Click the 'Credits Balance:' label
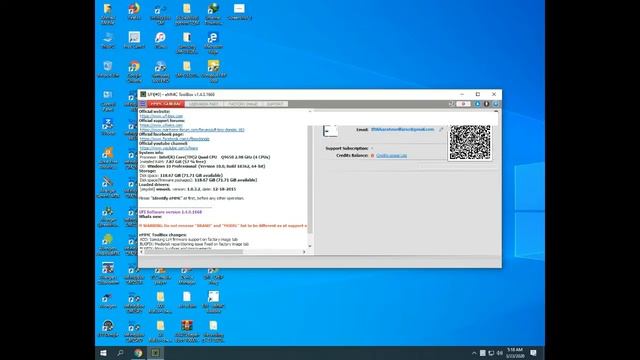This screenshot has height=360, width=640. click(x=352, y=156)
